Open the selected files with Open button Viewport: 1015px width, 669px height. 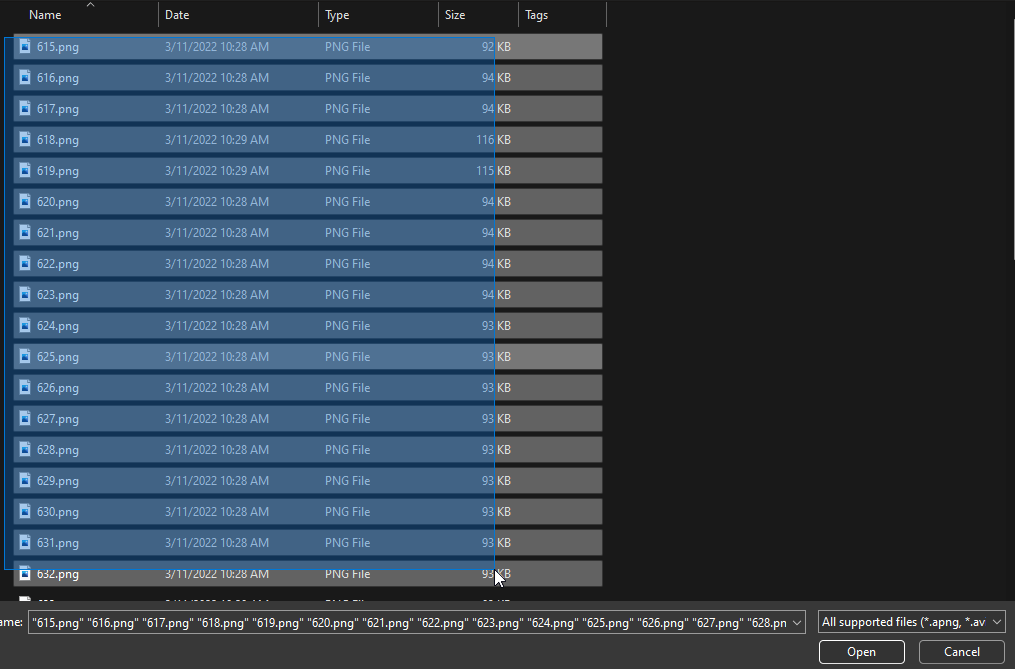(x=862, y=652)
